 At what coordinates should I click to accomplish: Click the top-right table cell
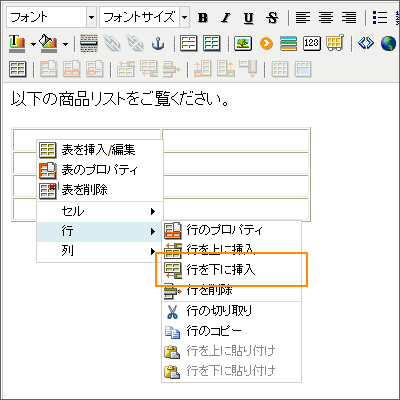click(x=235, y=140)
